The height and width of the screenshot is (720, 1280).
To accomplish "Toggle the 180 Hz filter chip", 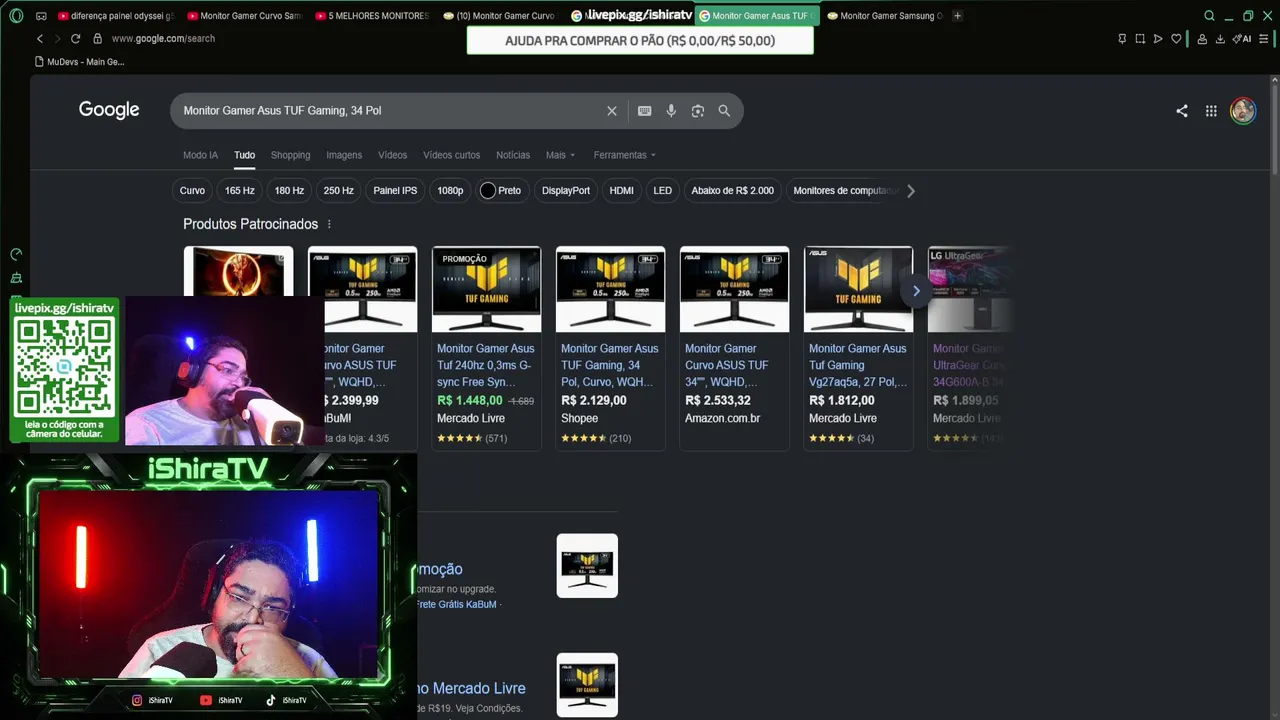I will coord(289,191).
